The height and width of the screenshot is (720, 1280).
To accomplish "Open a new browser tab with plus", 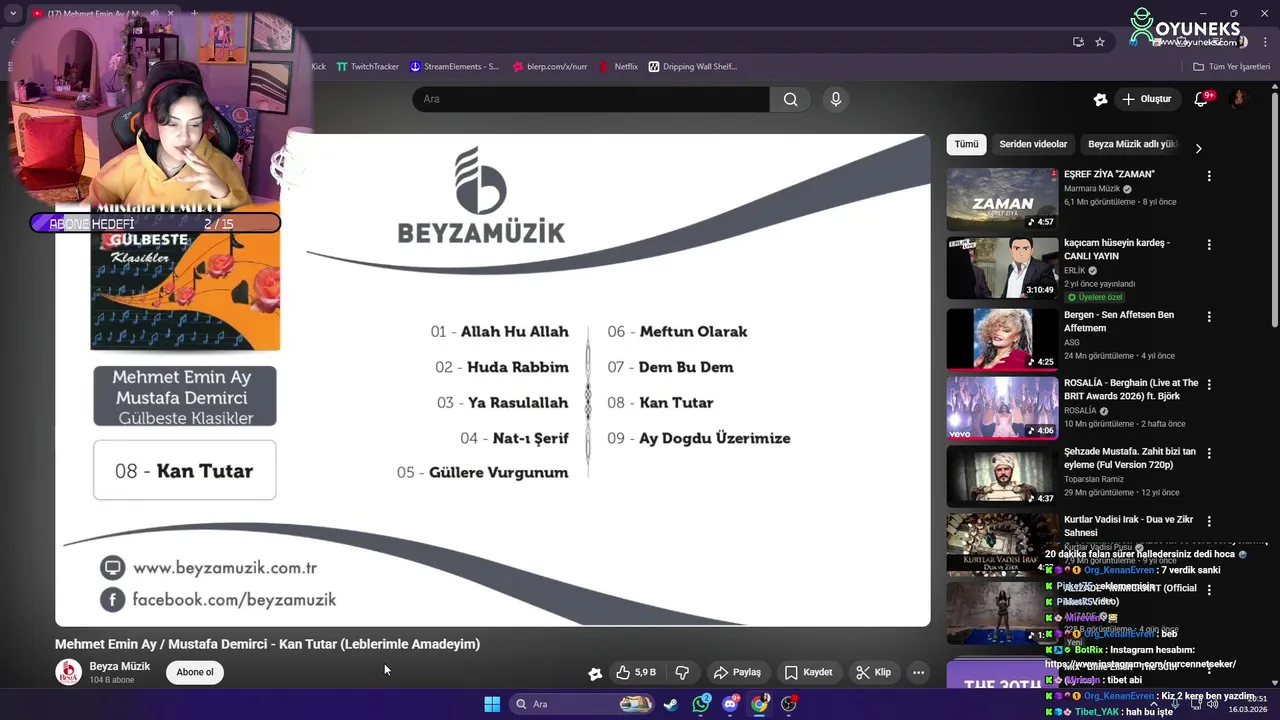I will [194, 14].
